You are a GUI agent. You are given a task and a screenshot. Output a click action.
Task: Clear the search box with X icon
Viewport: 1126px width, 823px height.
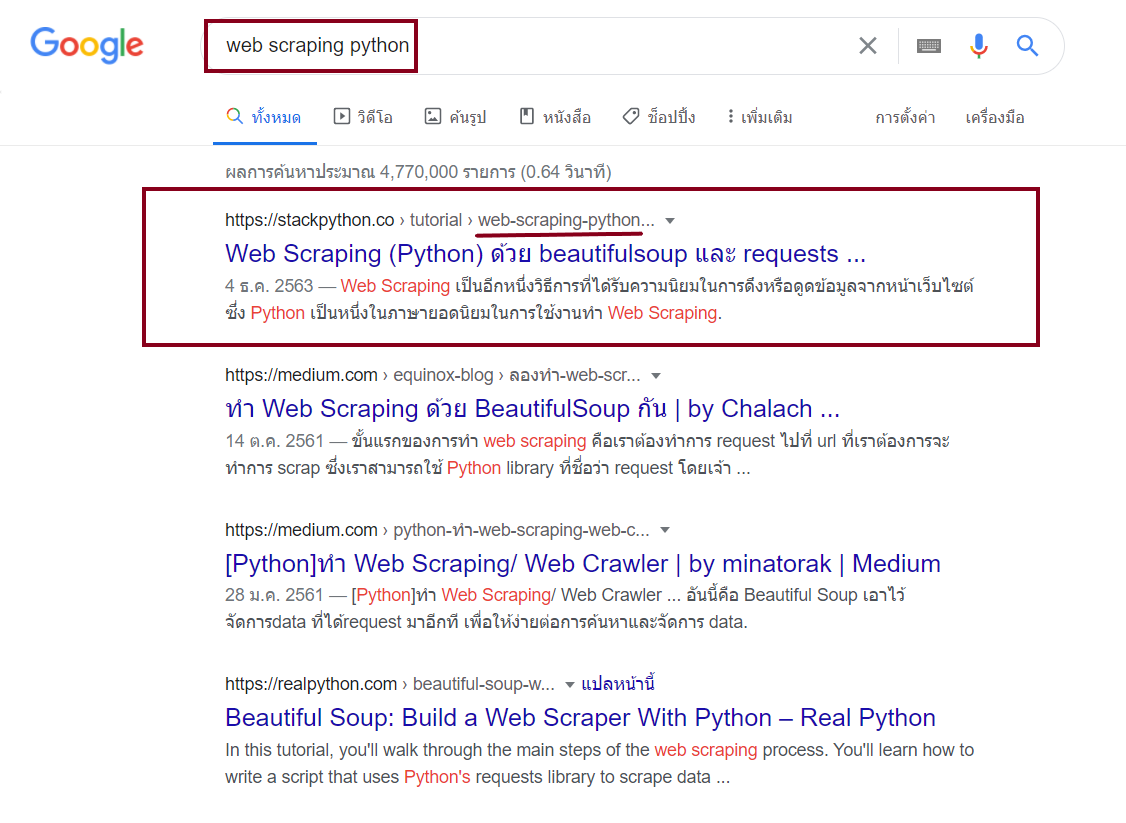(867, 46)
